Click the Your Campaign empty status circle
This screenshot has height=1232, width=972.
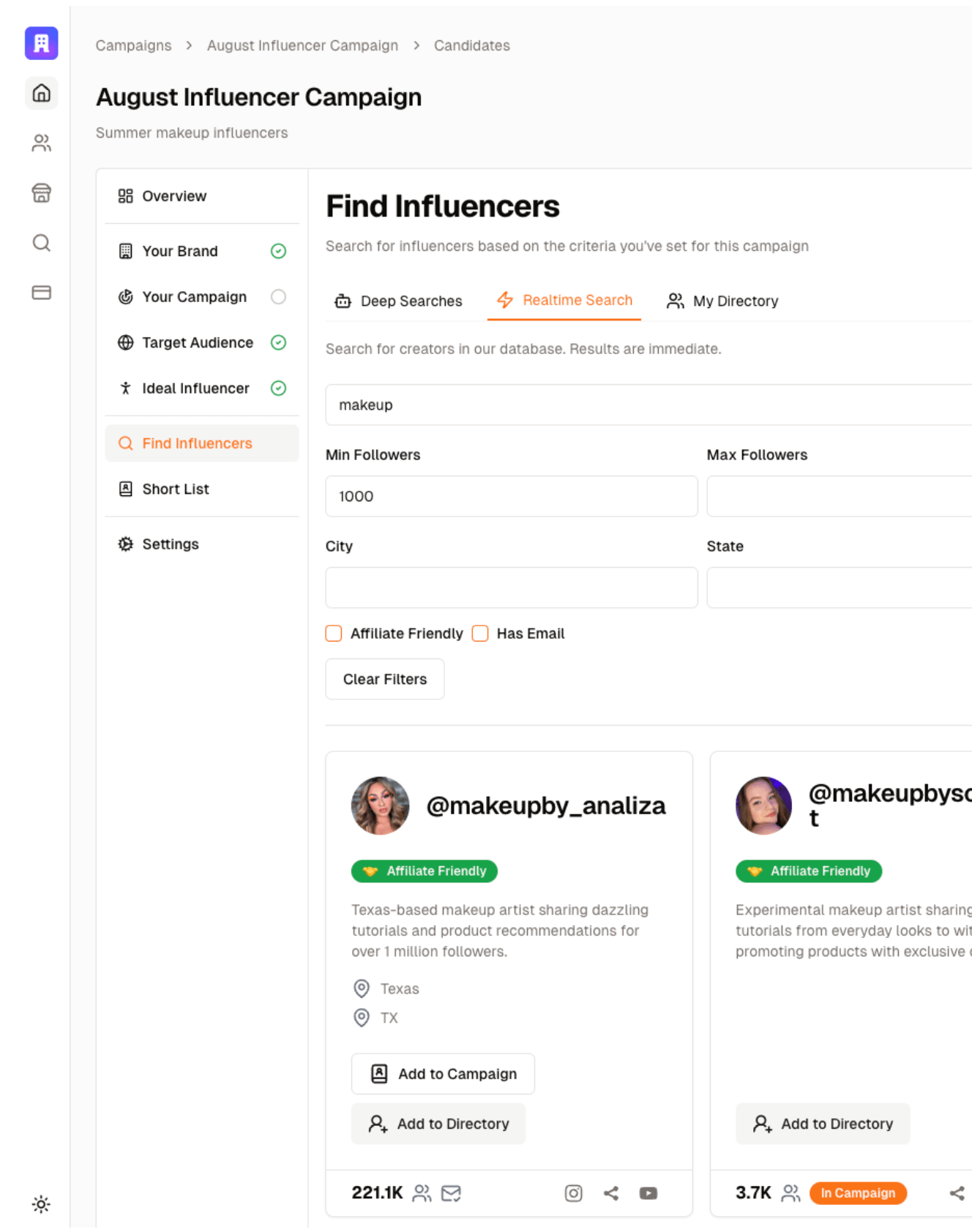[278, 297]
